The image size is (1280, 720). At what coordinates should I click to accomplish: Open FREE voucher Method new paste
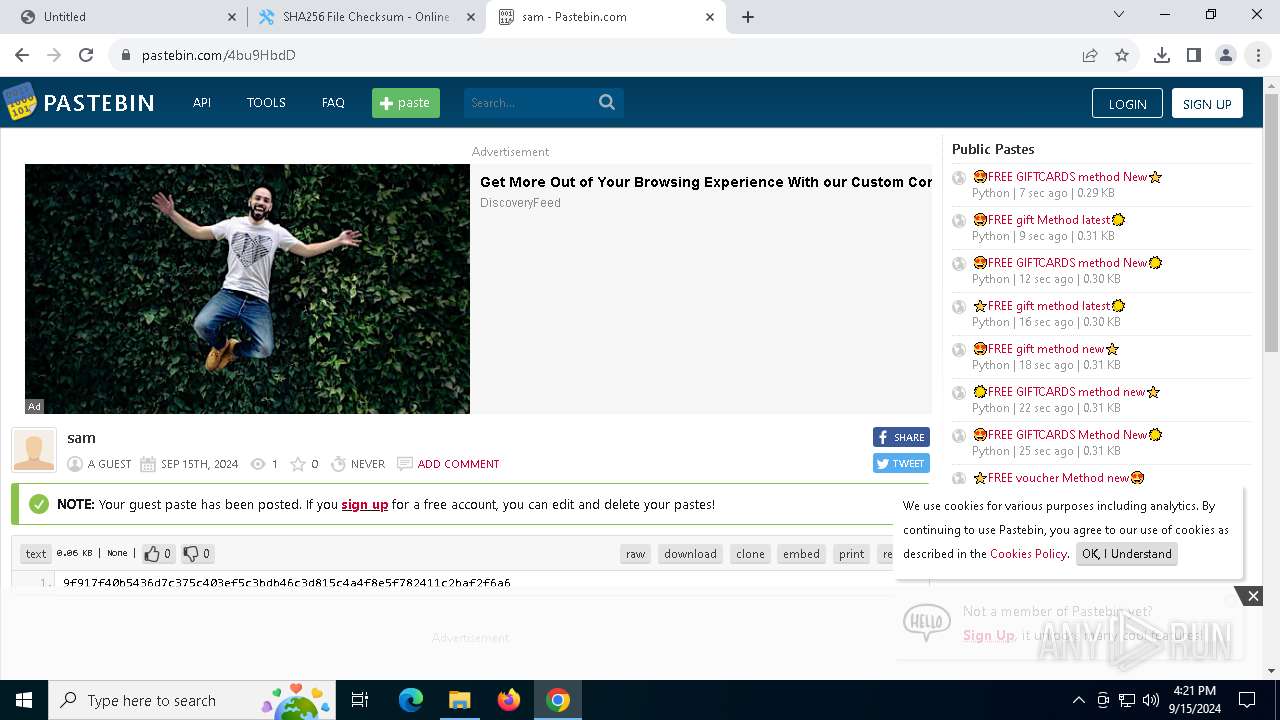tap(1058, 477)
